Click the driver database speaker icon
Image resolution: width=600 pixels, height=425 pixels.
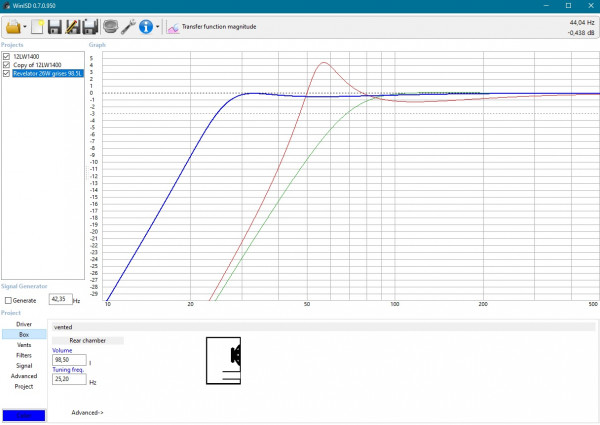[110, 26]
